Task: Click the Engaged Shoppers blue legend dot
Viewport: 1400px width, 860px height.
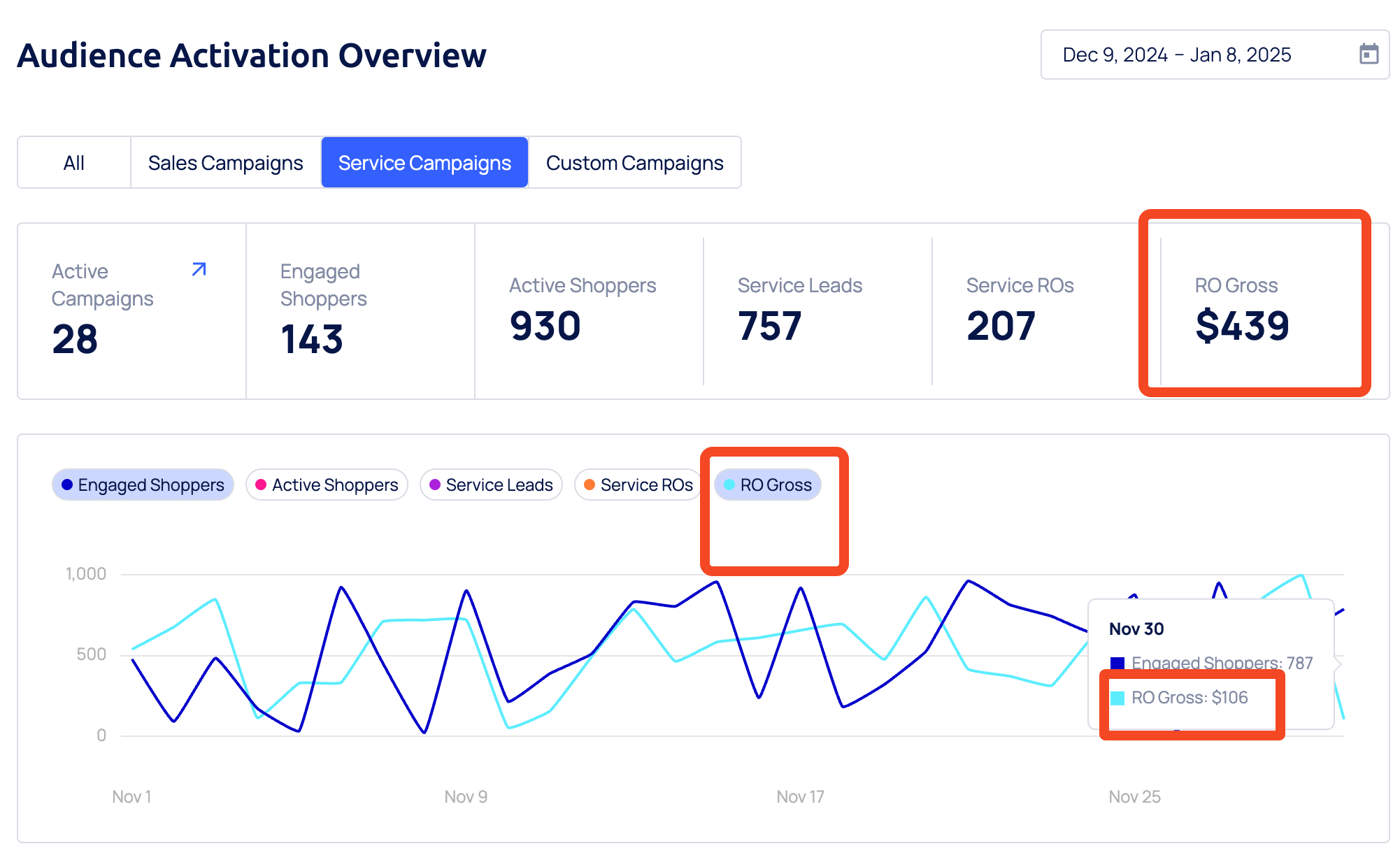Action: coord(67,485)
